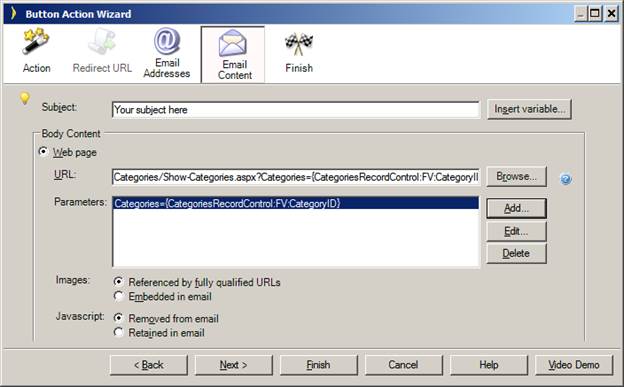Cancel the Button Action Wizard
Screen dimensions: 624x387
coord(404,365)
